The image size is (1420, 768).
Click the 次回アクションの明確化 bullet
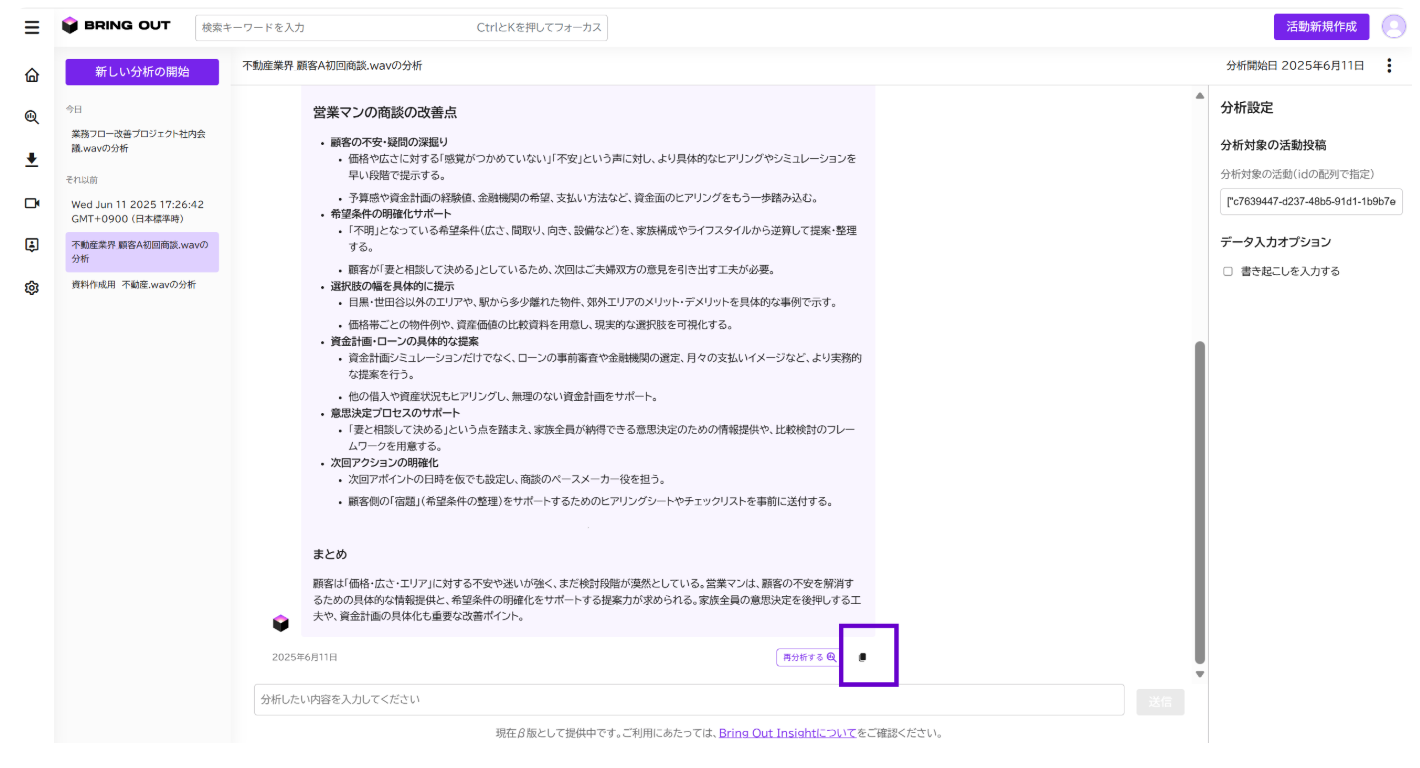[x=385, y=463]
